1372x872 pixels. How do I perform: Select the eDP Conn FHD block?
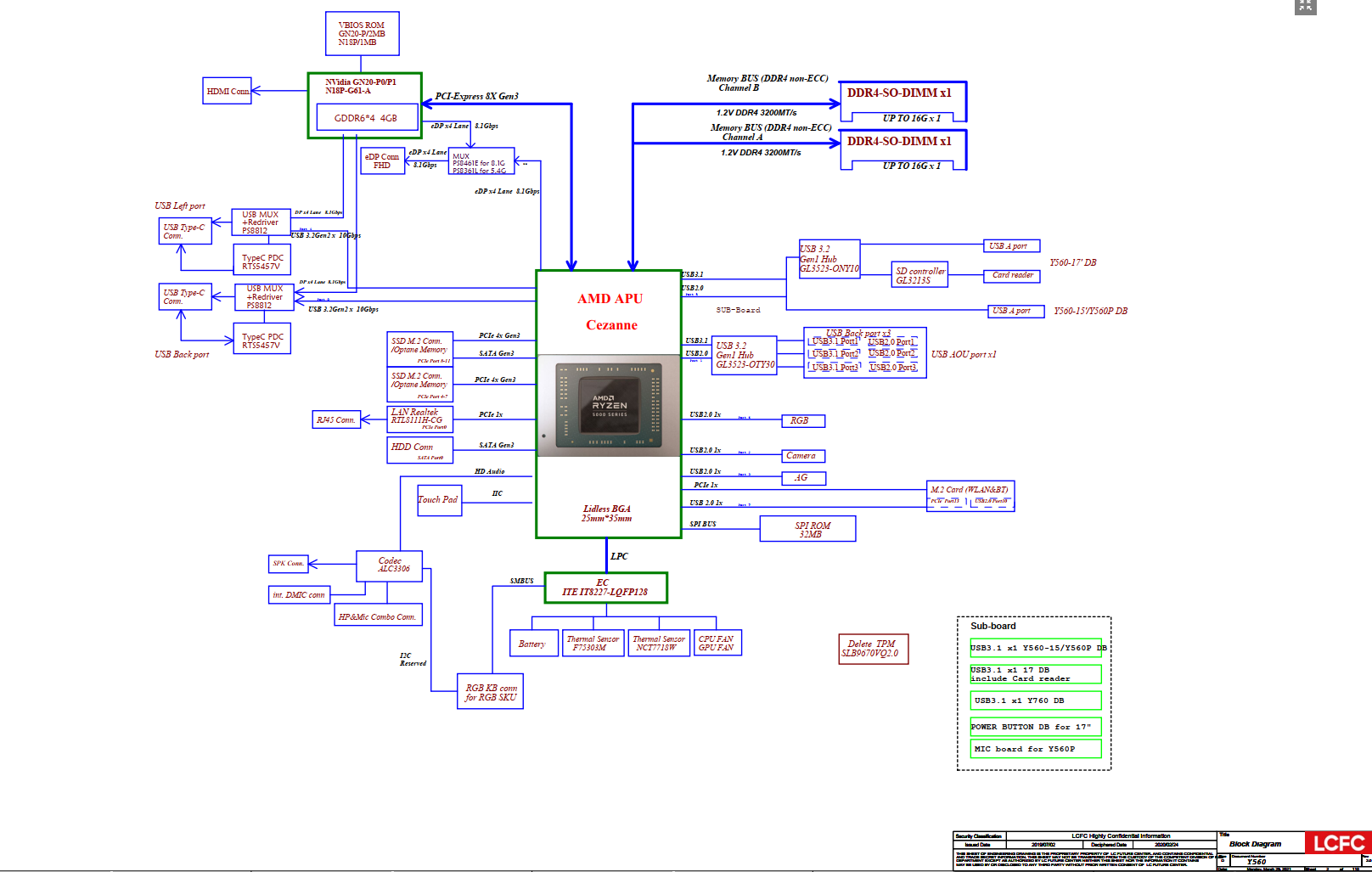click(x=382, y=161)
